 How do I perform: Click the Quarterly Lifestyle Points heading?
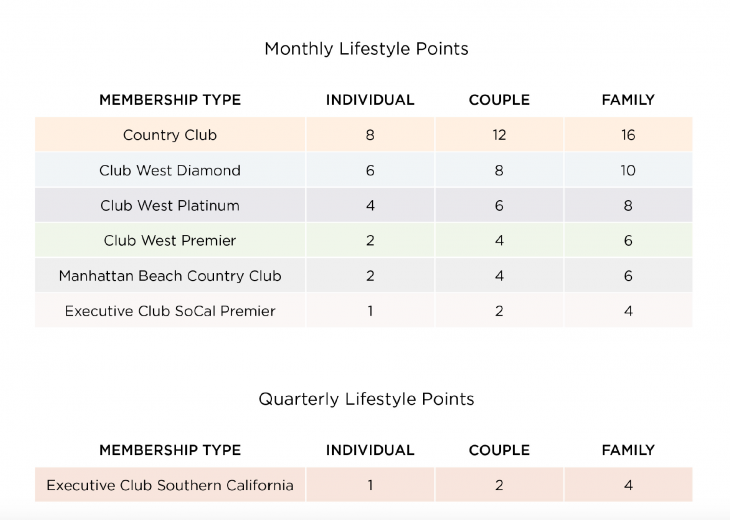[366, 399]
